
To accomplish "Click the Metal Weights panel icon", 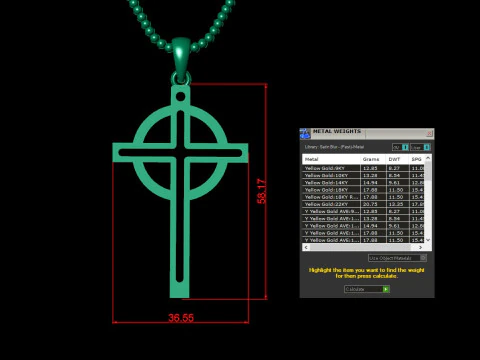I will pos(305,133).
